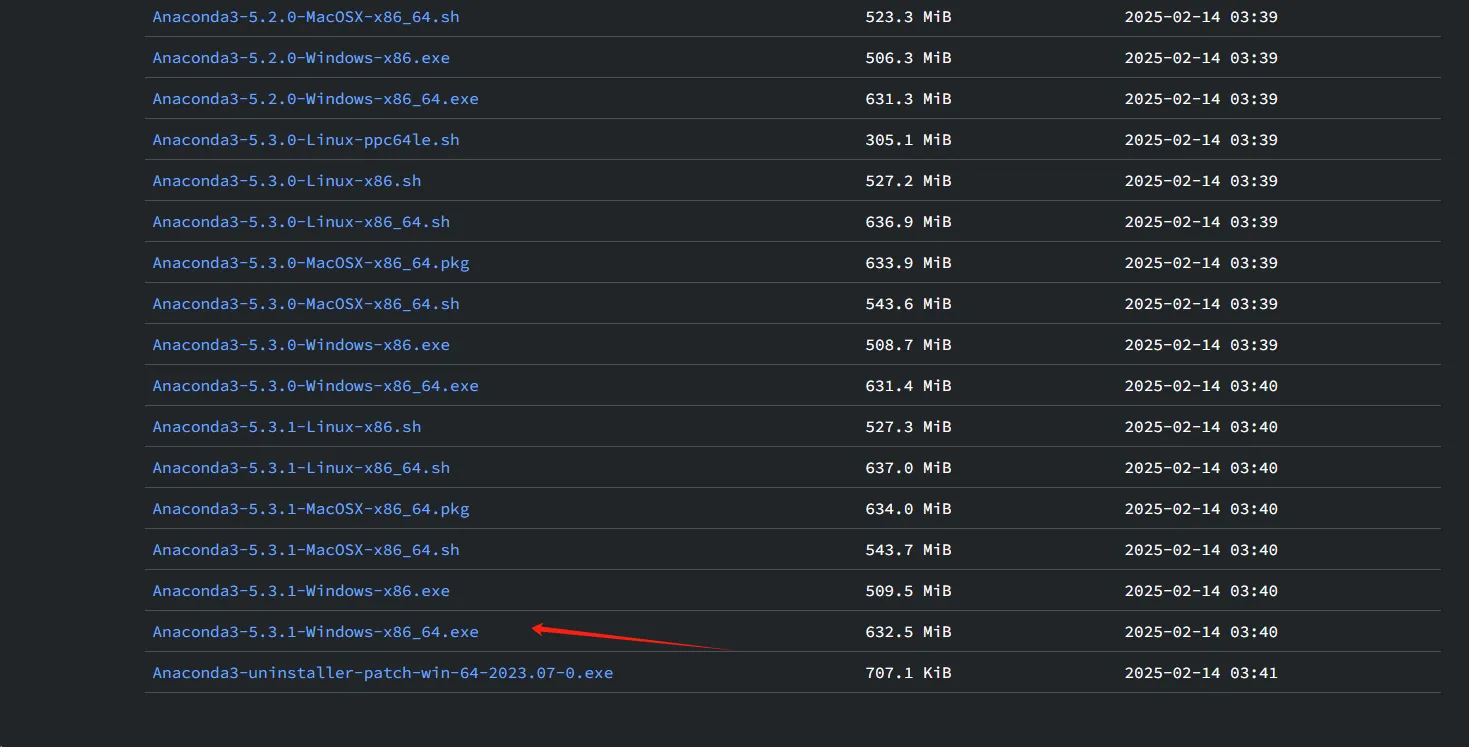The image size is (1469, 747).
Task: Click the 506.3 MiB size value
Action: coord(908,58)
